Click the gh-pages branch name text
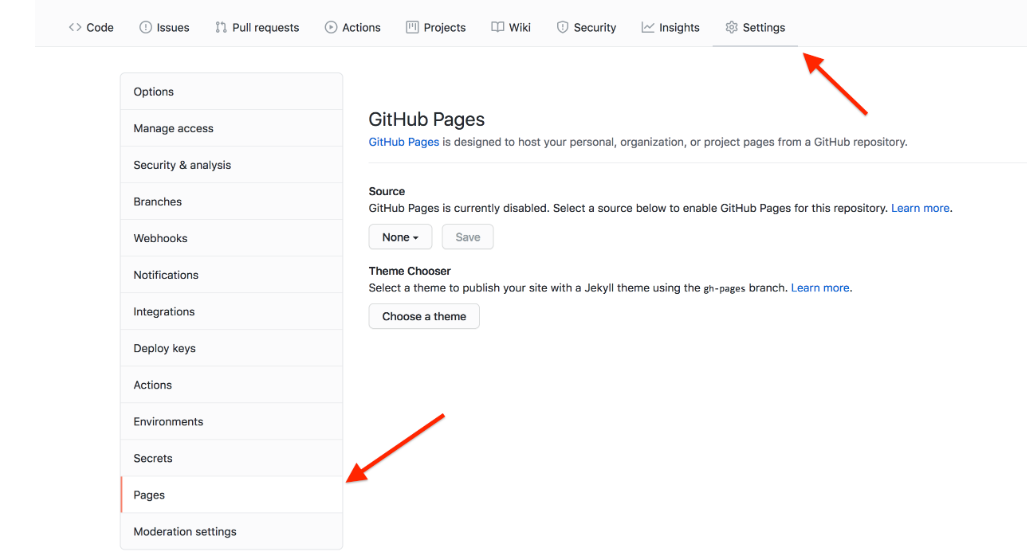1027x553 pixels. click(724, 288)
